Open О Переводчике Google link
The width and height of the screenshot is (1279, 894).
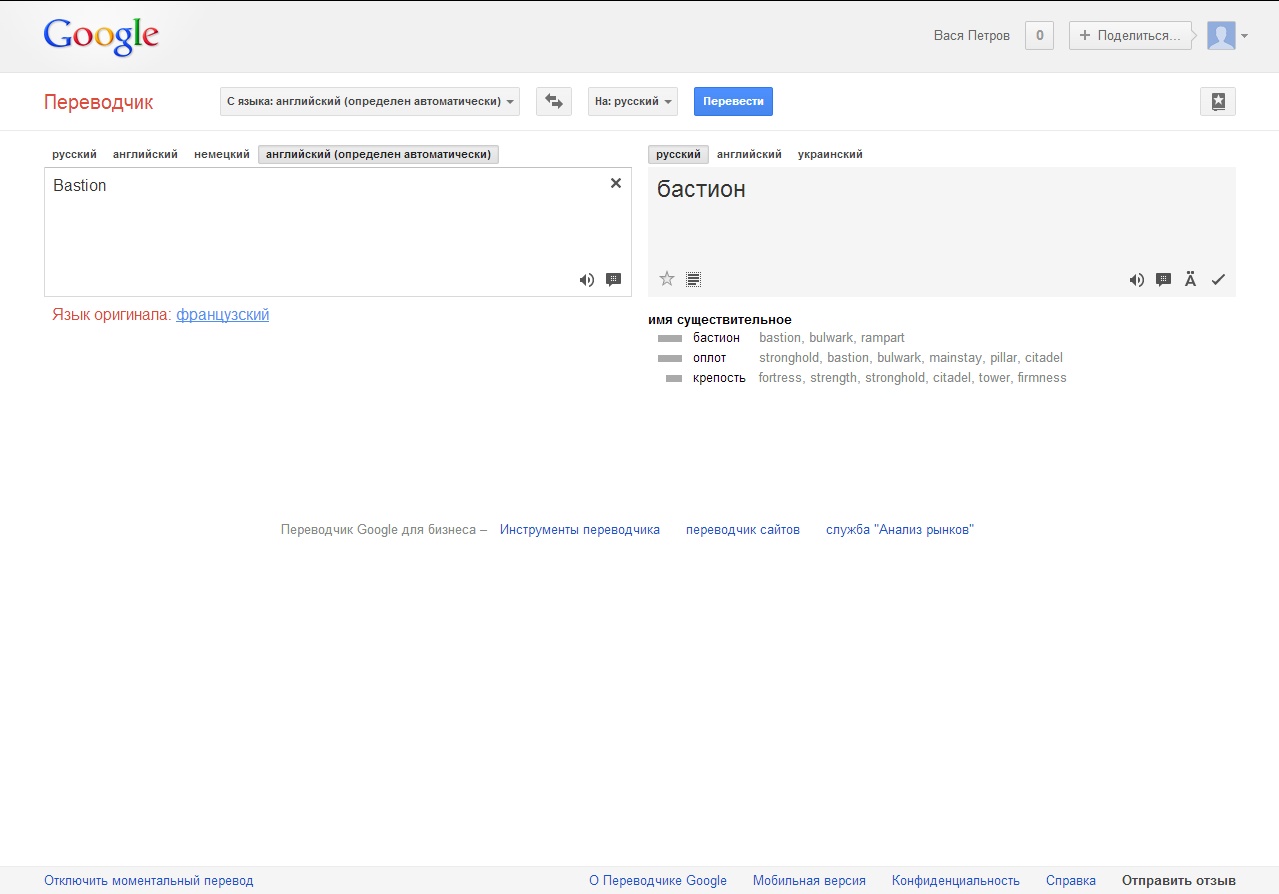[x=658, y=881]
